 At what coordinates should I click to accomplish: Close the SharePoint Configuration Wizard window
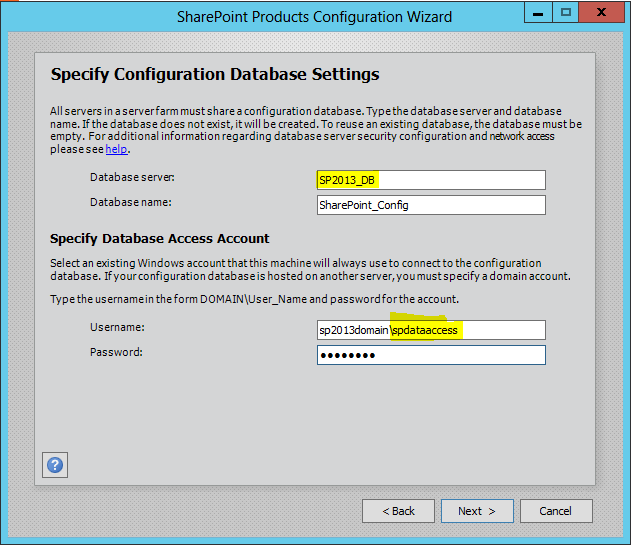(602, 12)
